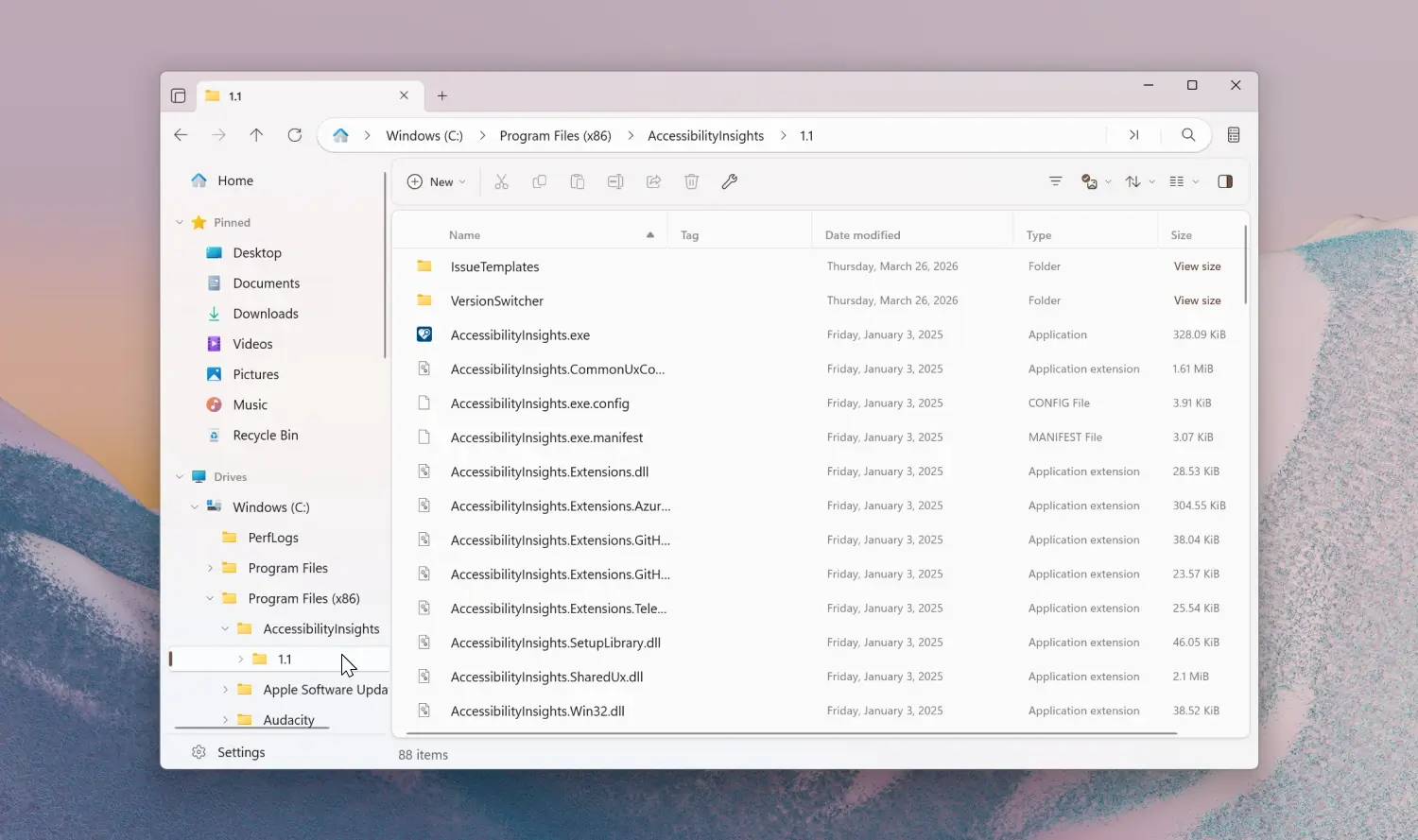Open the second icon's dropdown left of Sort
1418x840 pixels.
(1097, 181)
